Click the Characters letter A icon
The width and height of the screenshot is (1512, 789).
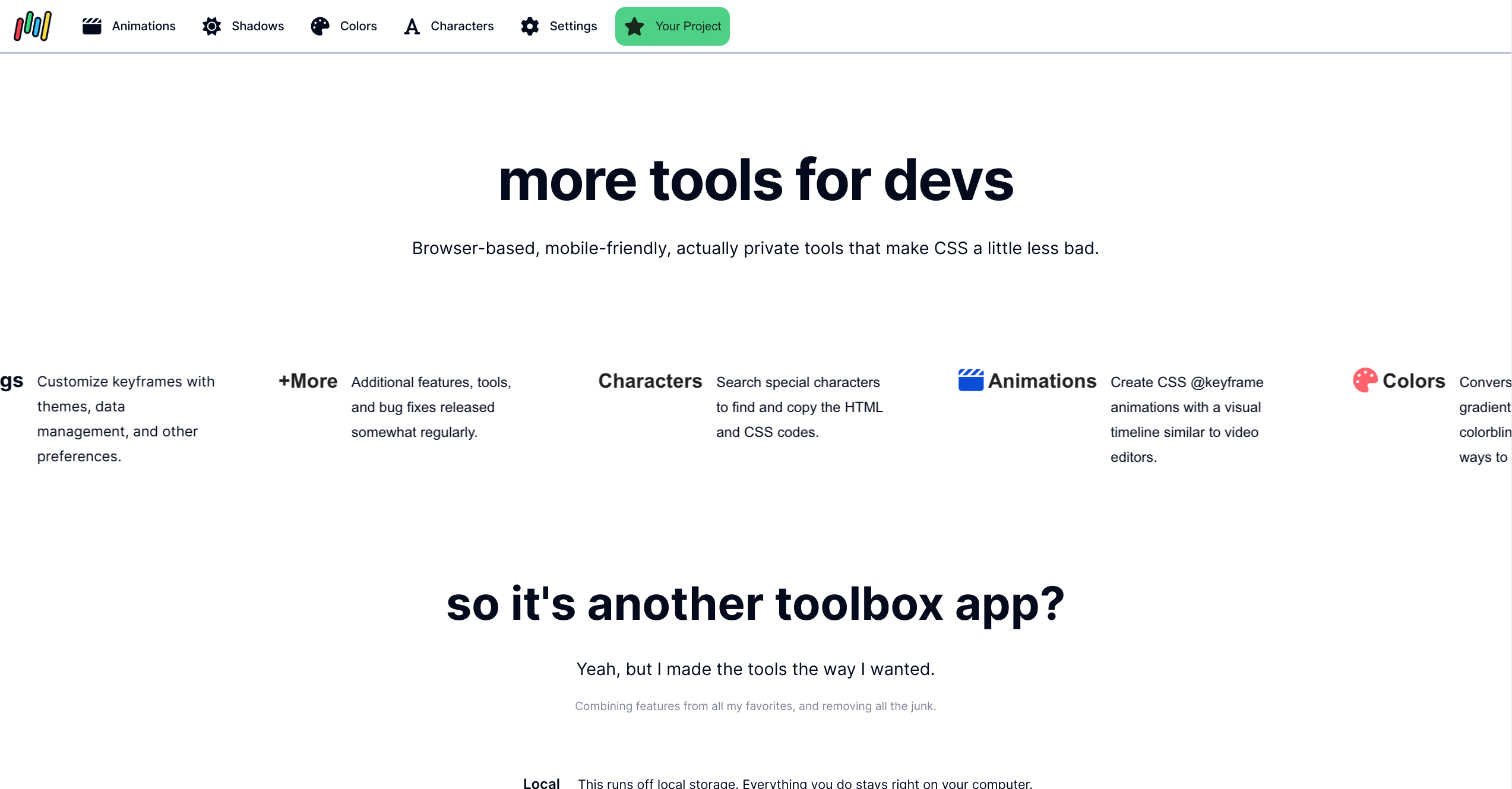(x=412, y=26)
